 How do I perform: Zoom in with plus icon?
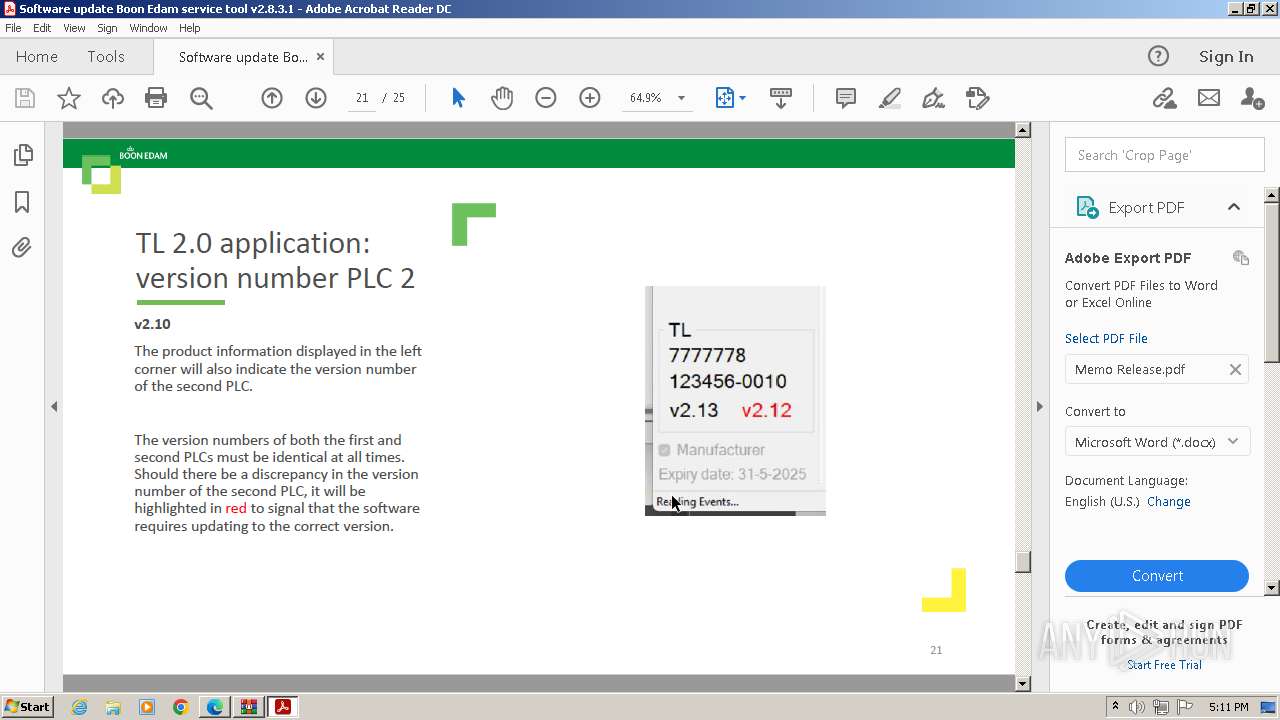[x=590, y=98]
